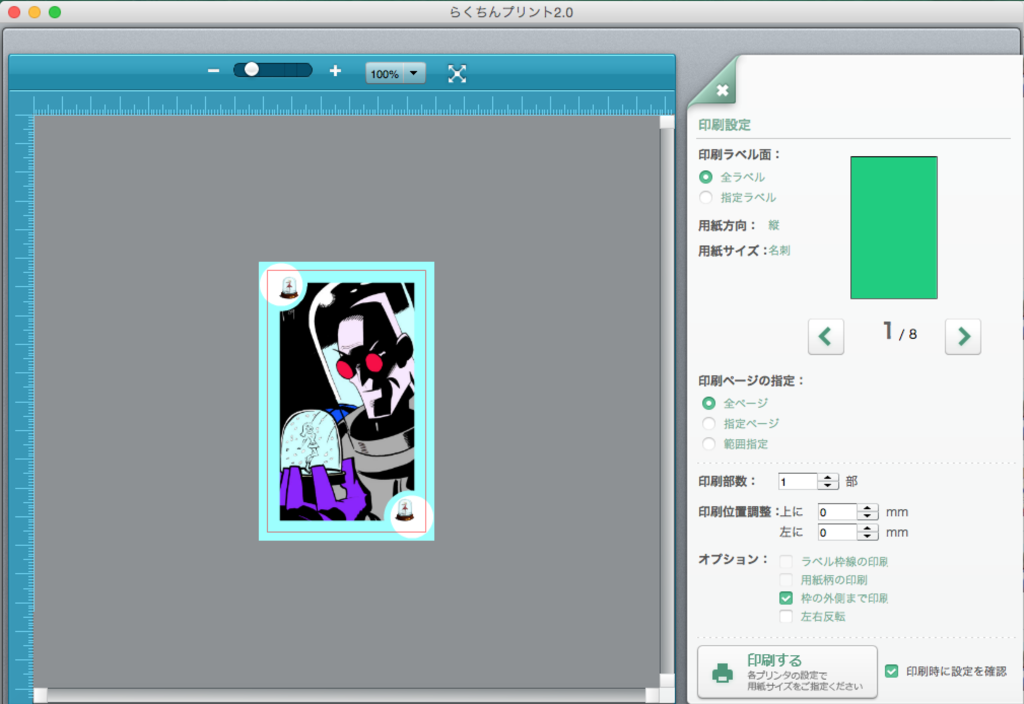Increase the 左に offset stepper up arrow
1024x704 pixels.
point(867,528)
